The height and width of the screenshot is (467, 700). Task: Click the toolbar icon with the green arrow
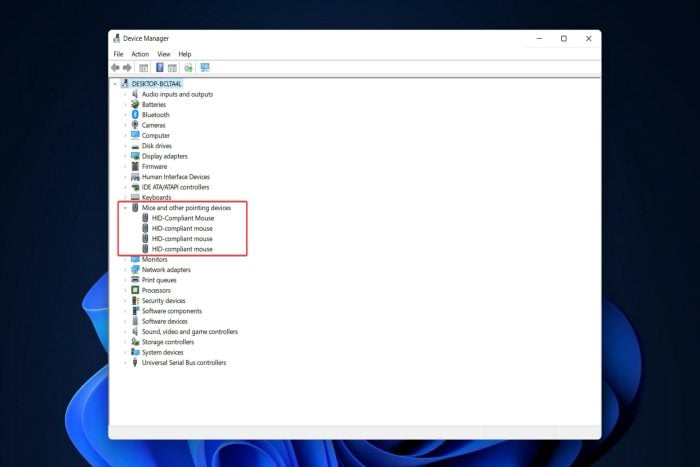point(188,67)
